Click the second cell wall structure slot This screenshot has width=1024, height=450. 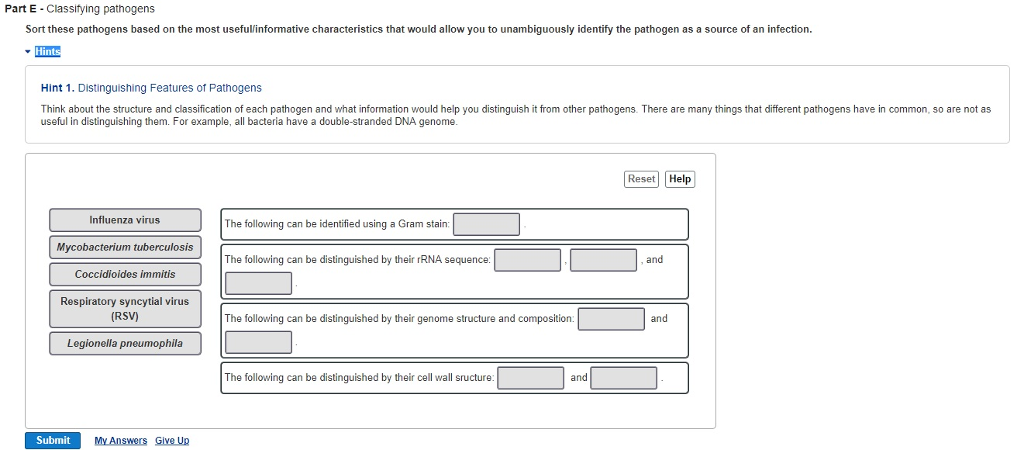[623, 378]
